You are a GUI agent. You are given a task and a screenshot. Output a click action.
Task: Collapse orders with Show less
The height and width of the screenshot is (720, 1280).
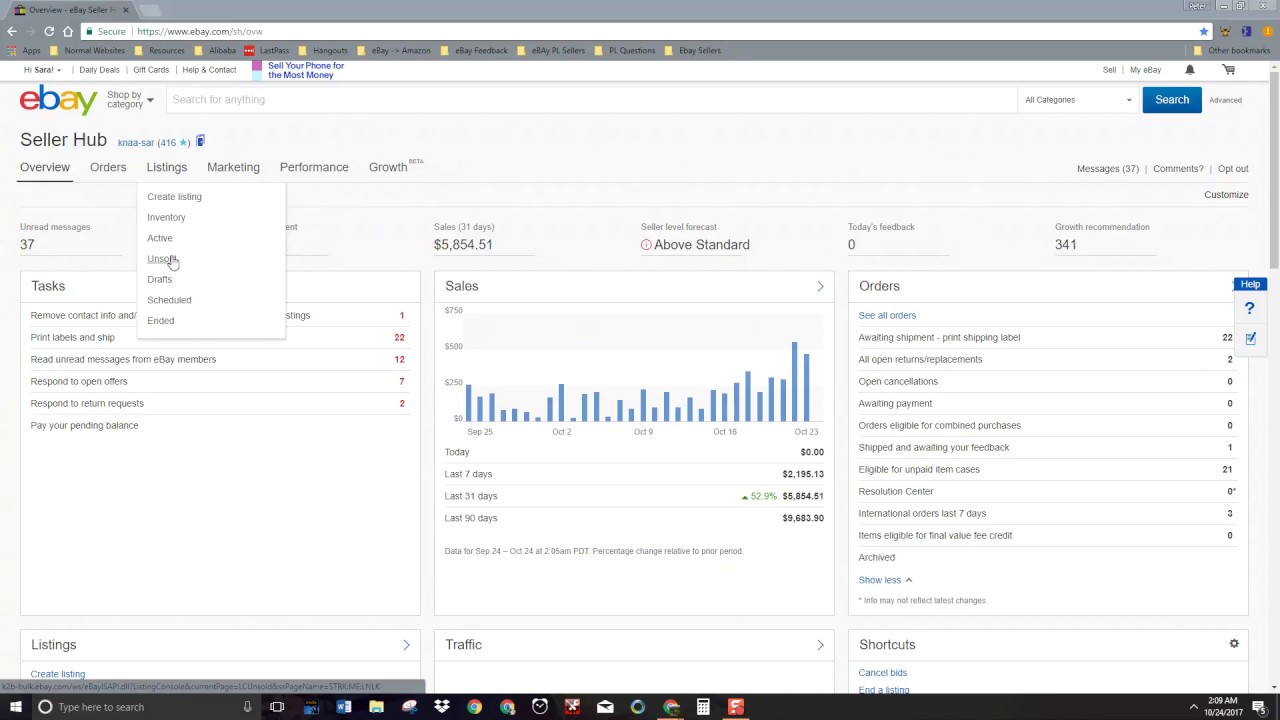885,580
